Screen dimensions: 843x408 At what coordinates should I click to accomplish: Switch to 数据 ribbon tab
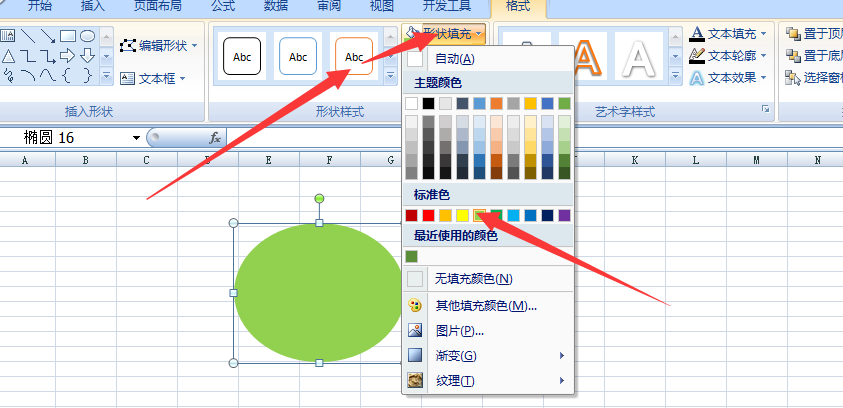click(x=276, y=6)
